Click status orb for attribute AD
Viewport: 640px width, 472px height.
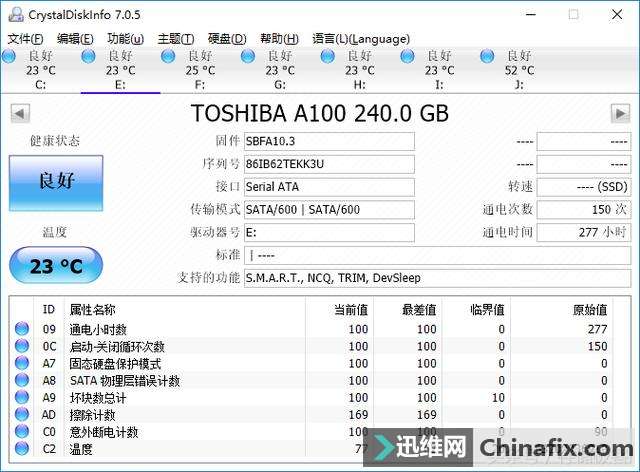point(22,414)
